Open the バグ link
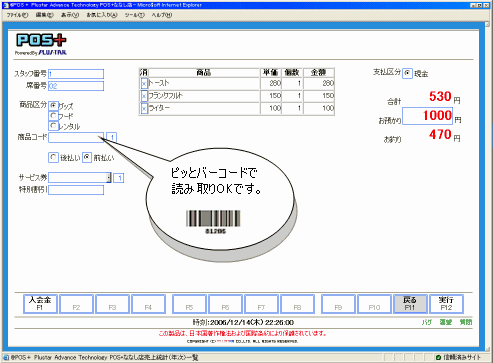The height and width of the screenshot is (363, 493). (x=427, y=322)
